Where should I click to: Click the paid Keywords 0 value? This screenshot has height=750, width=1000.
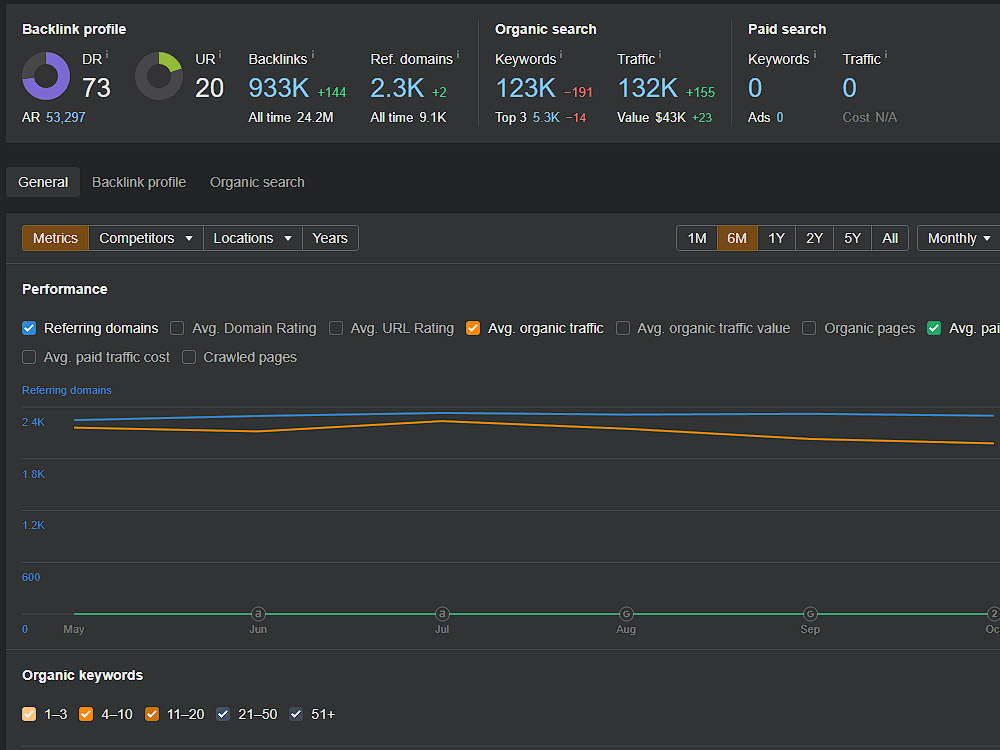point(755,88)
